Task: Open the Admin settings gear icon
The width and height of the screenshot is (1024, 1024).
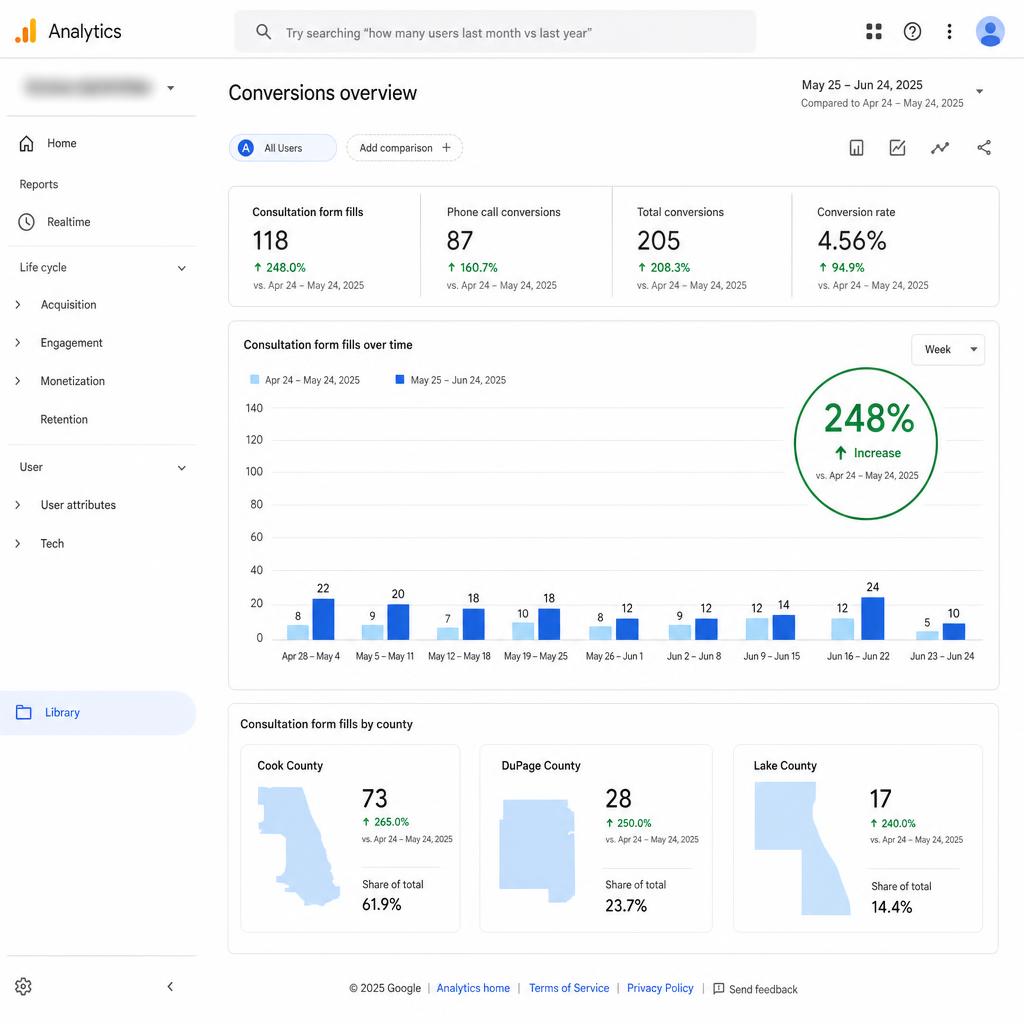Action: point(23,986)
